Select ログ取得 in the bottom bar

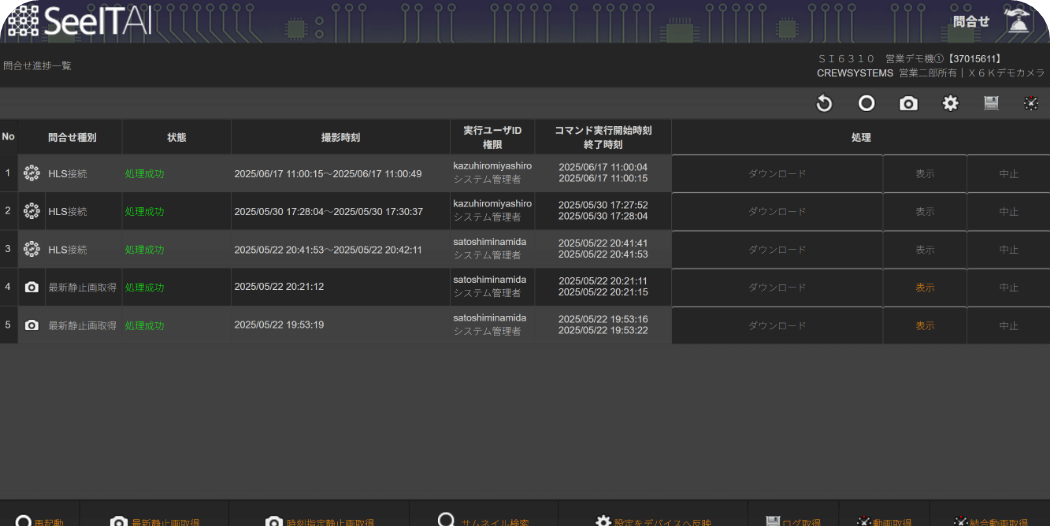(793, 519)
